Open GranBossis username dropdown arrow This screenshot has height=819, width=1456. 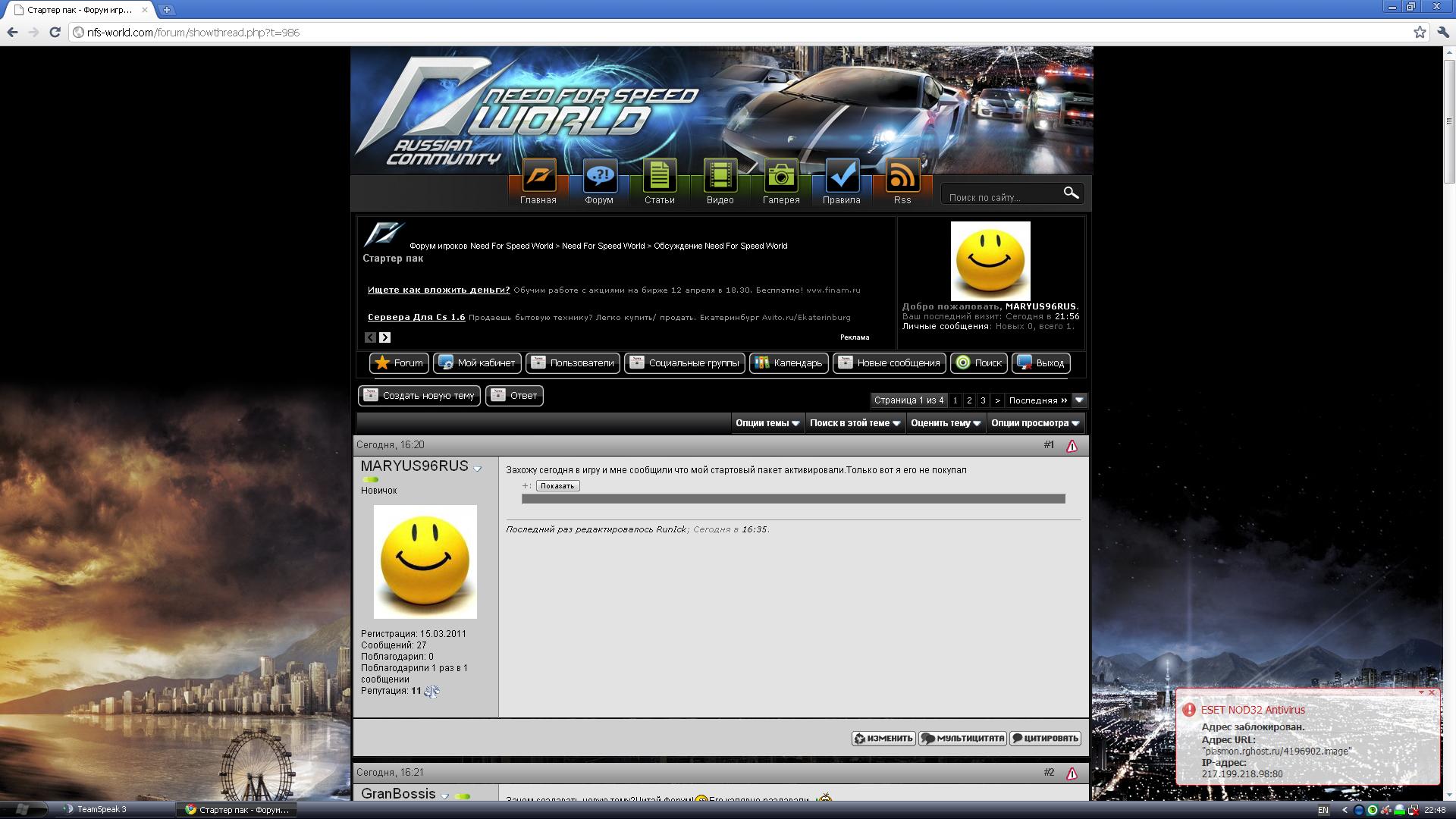[445, 796]
